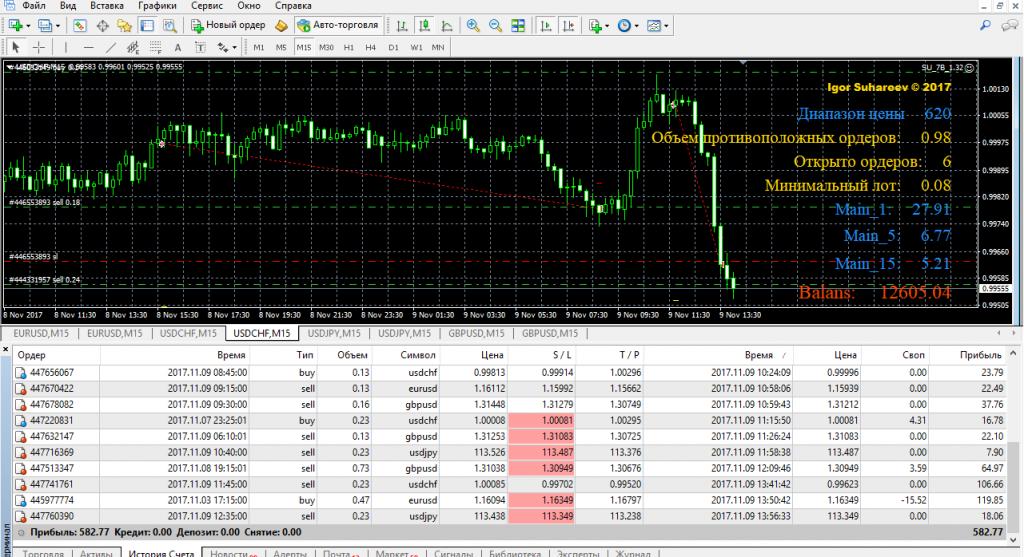This screenshot has width=1024, height=557.
Task: Select the trendline drawing tool
Action: 111,47
